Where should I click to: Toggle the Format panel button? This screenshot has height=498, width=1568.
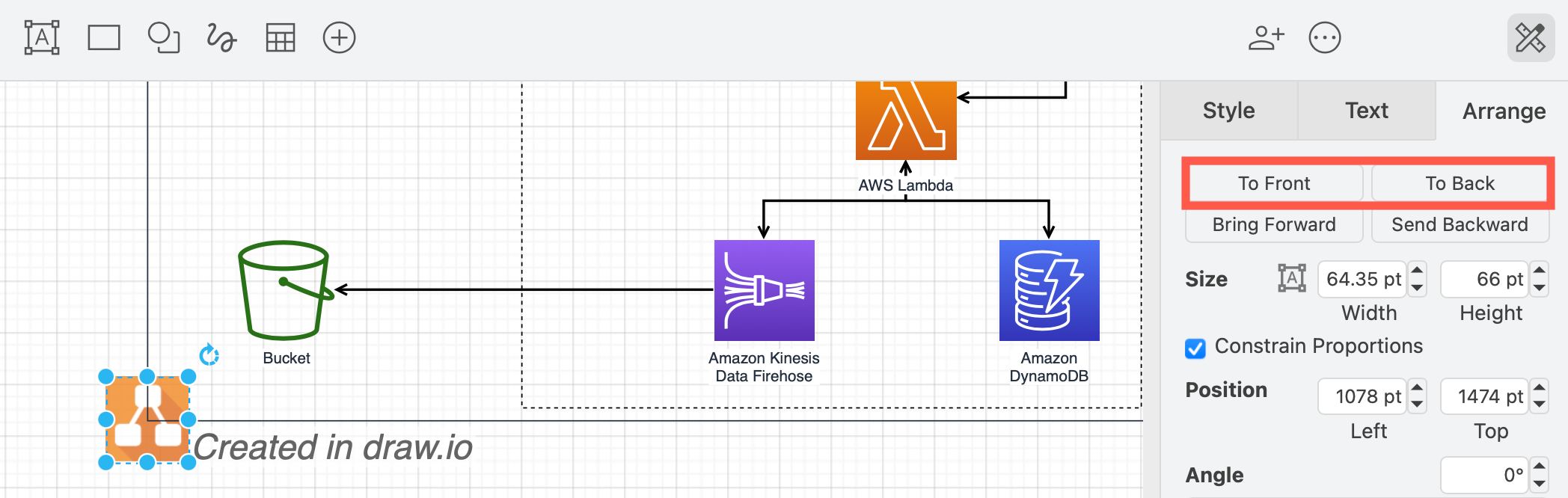pos(1531,37)
